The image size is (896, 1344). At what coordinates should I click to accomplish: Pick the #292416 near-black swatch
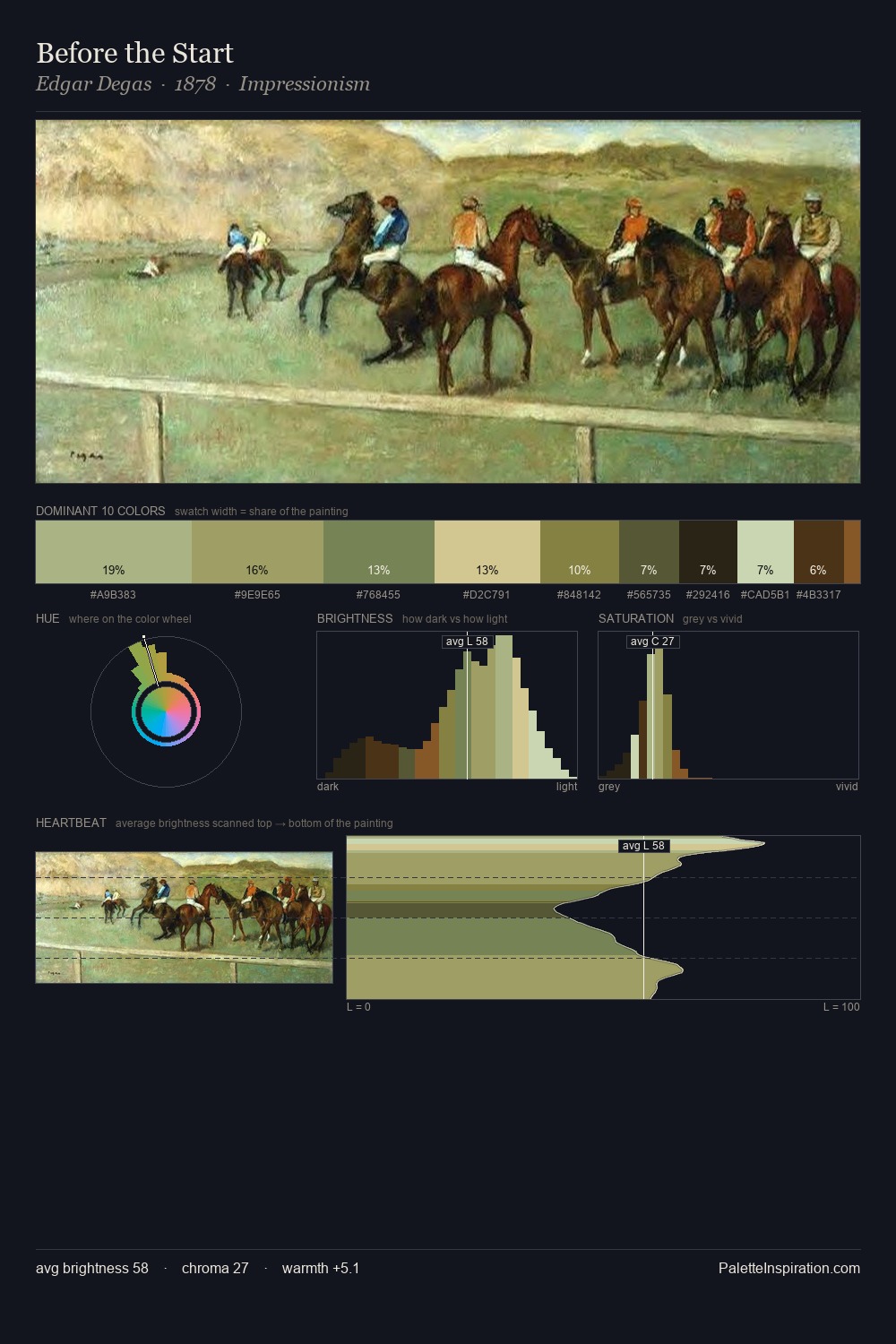[708, 552]
